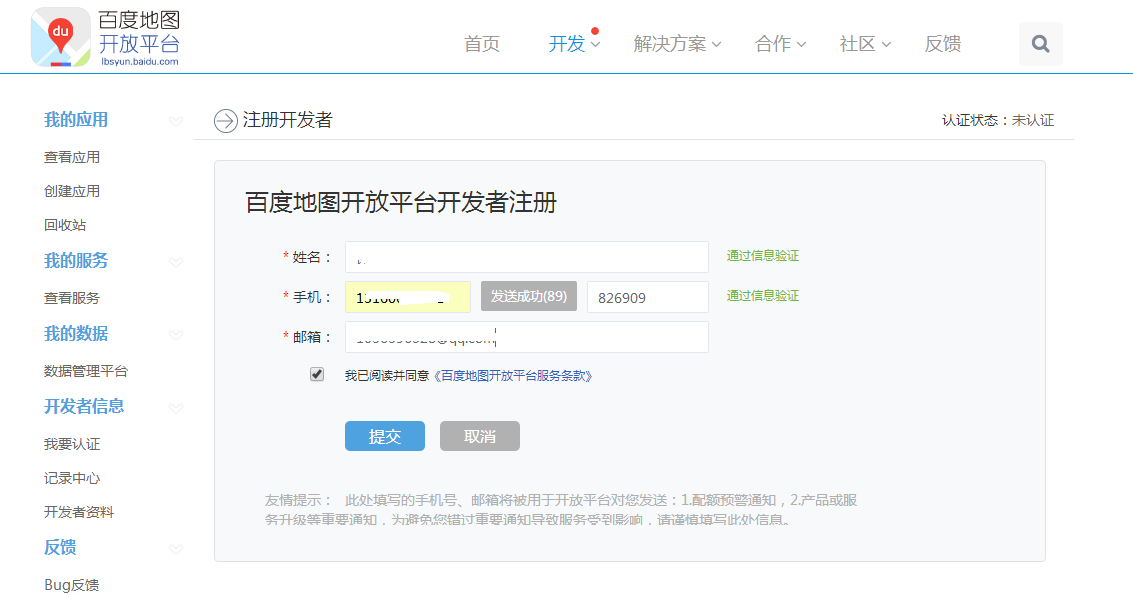Click the 开发者信息 sidebar heading
Image resolution: width=1133 pixels, height=604 pixels.
tap(84, 407)
